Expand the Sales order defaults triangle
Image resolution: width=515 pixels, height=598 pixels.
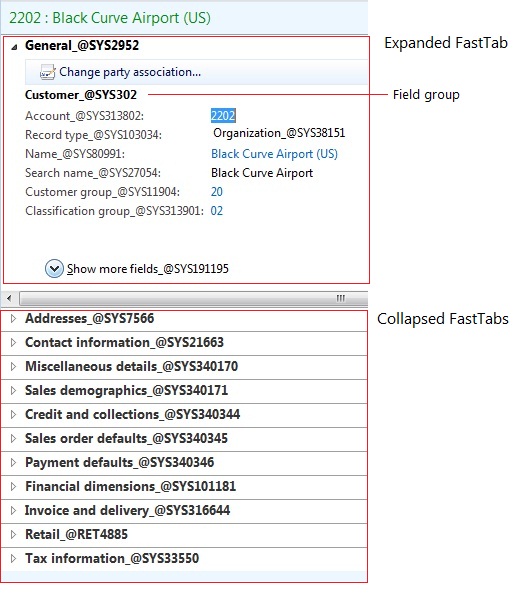pyautogui.click(x=13, y=439)
